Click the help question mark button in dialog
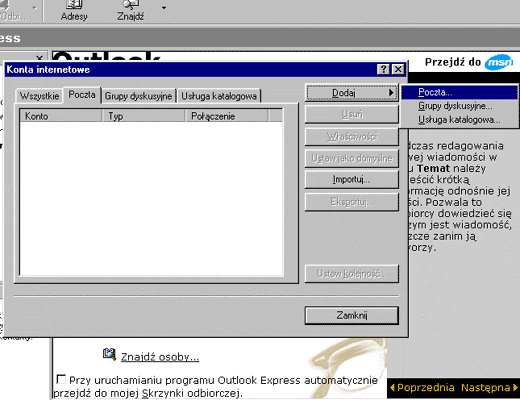Screen dimensions: 520x400 tap(383, 69)
